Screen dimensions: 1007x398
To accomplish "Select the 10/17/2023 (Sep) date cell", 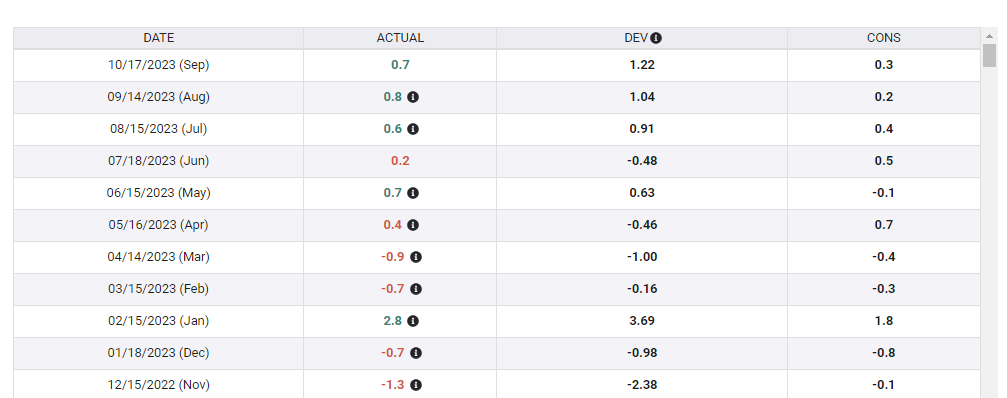I will tap(159, 65).
